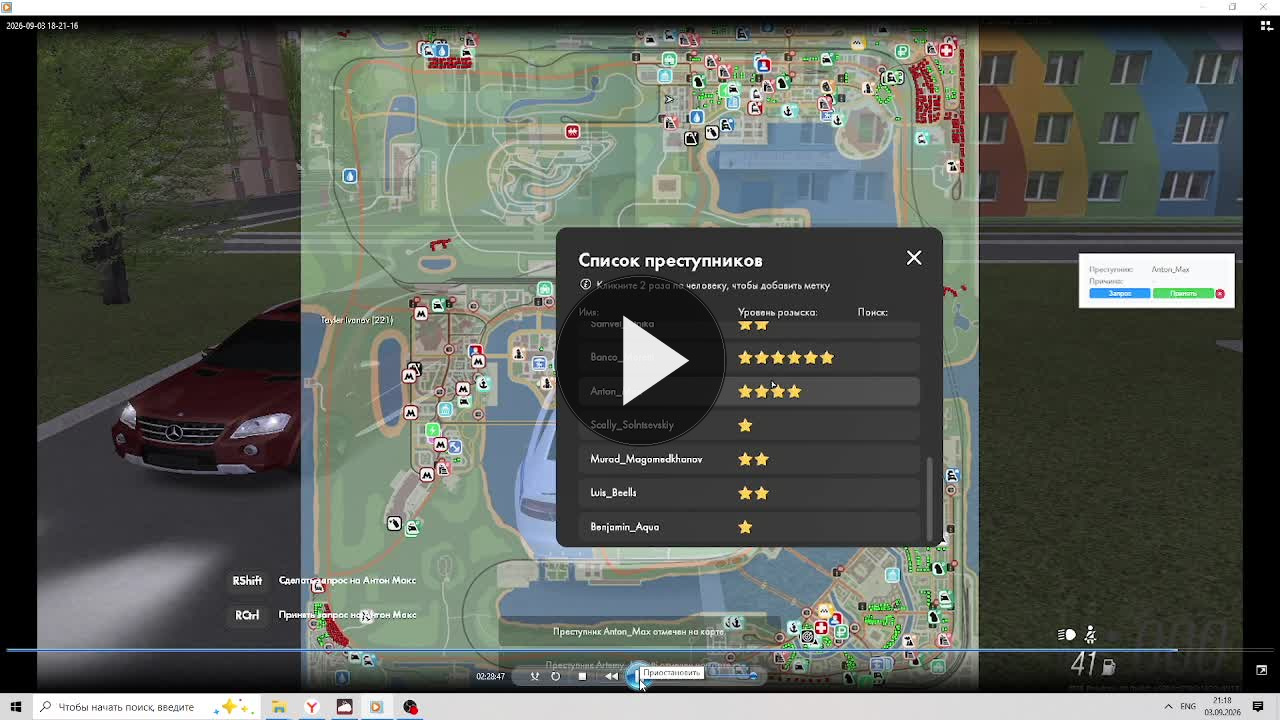
Task: Pause playback in the player bar
Action: tap(637, 677)
